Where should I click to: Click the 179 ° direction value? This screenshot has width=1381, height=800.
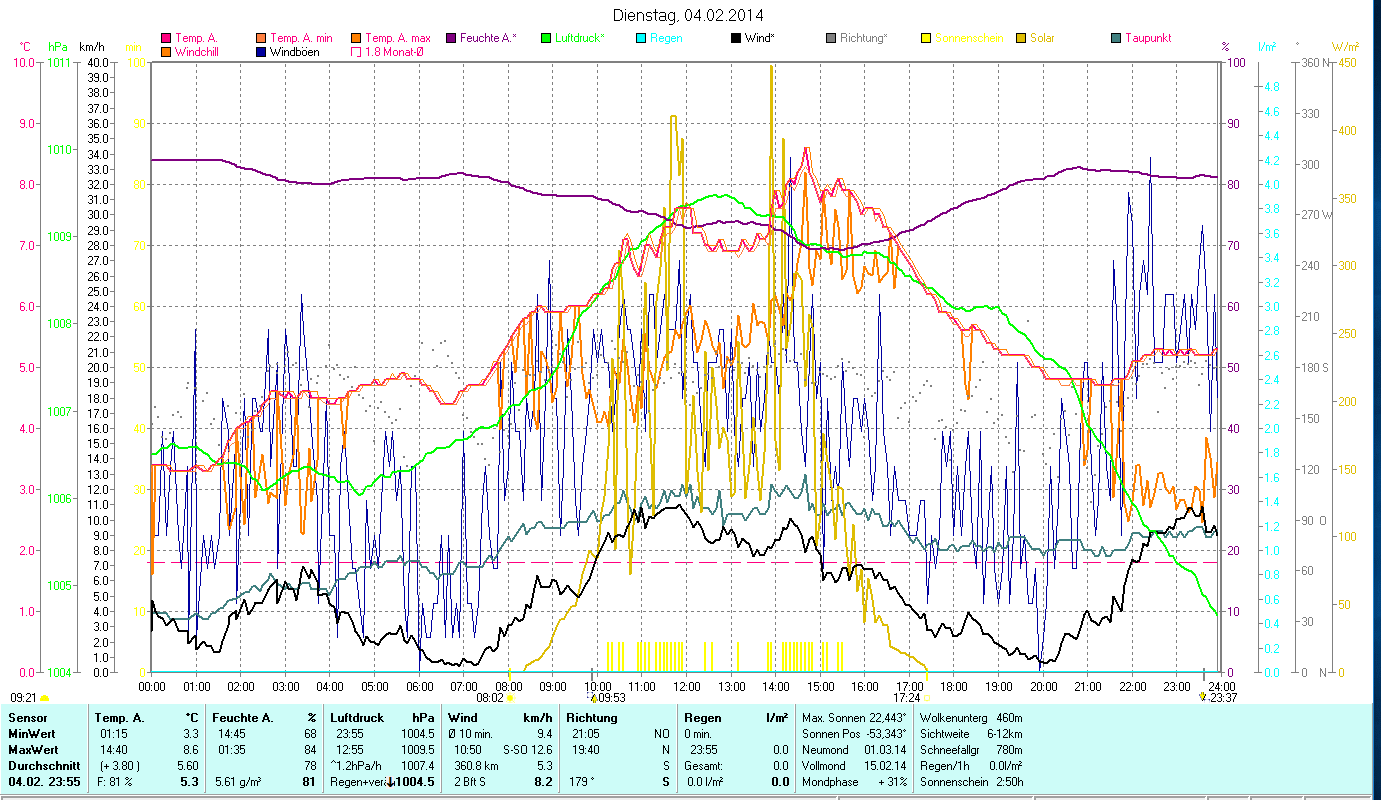582,782
